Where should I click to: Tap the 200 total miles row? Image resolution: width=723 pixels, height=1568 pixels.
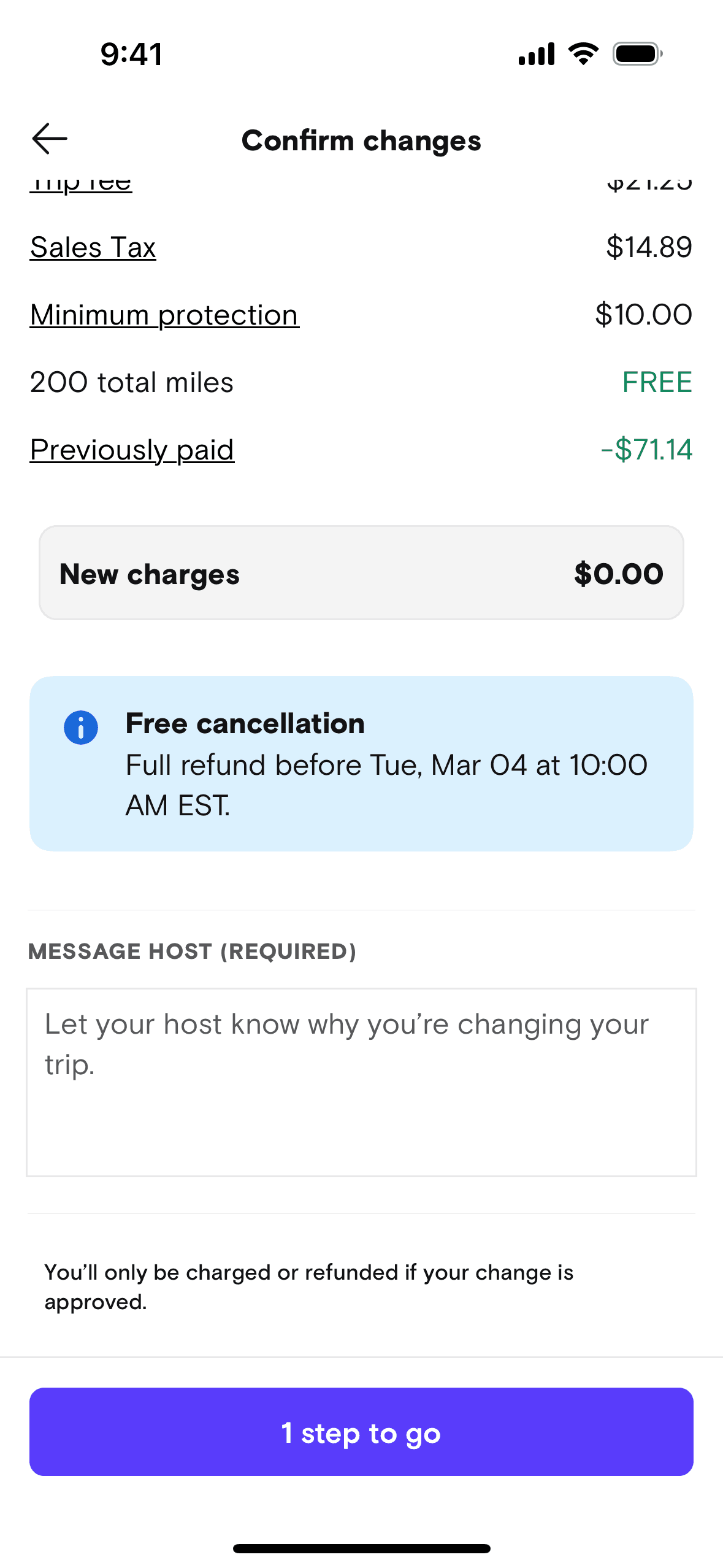coord(132,383)
